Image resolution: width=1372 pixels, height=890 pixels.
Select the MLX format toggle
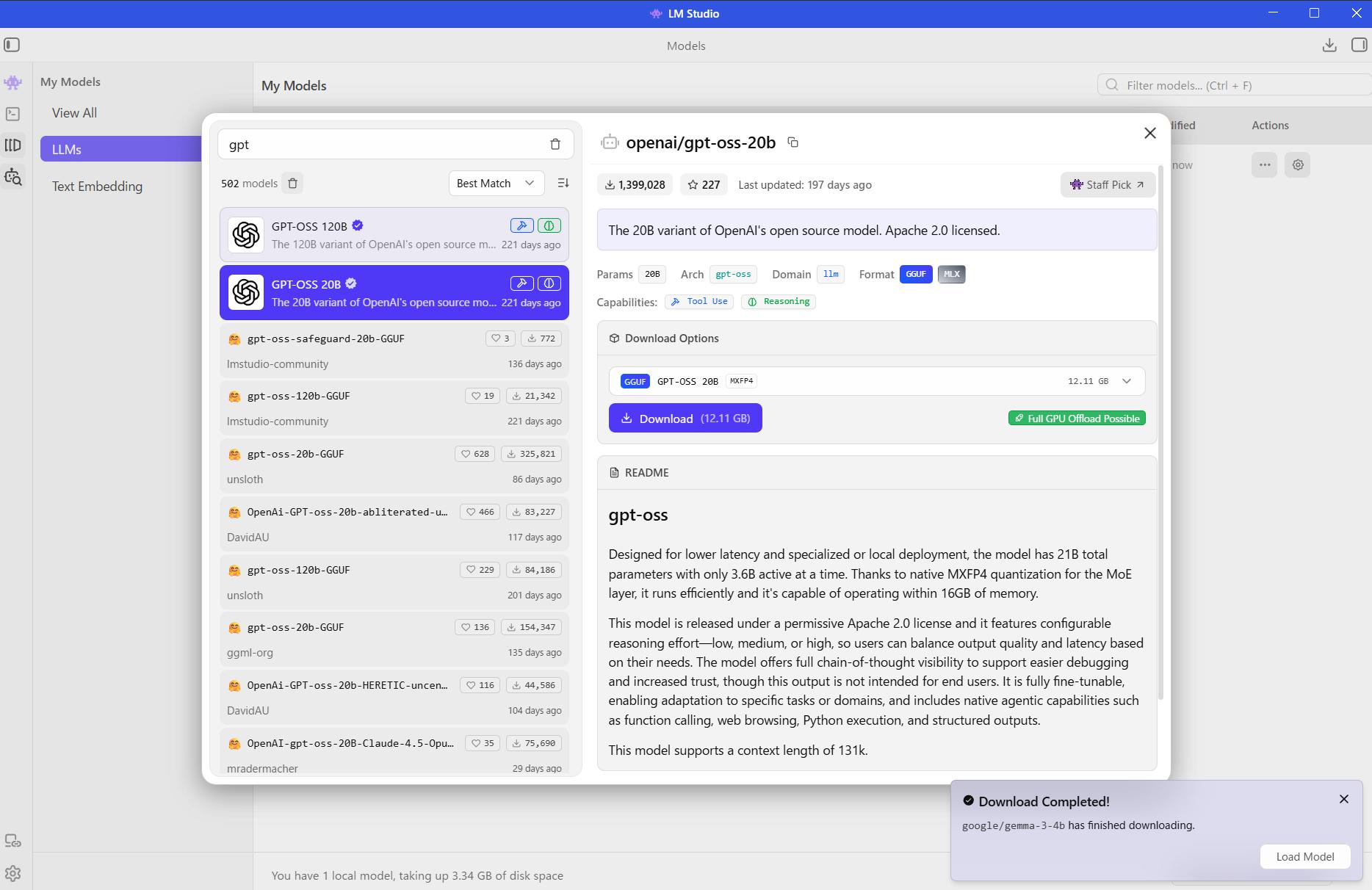tap(951, 275)
